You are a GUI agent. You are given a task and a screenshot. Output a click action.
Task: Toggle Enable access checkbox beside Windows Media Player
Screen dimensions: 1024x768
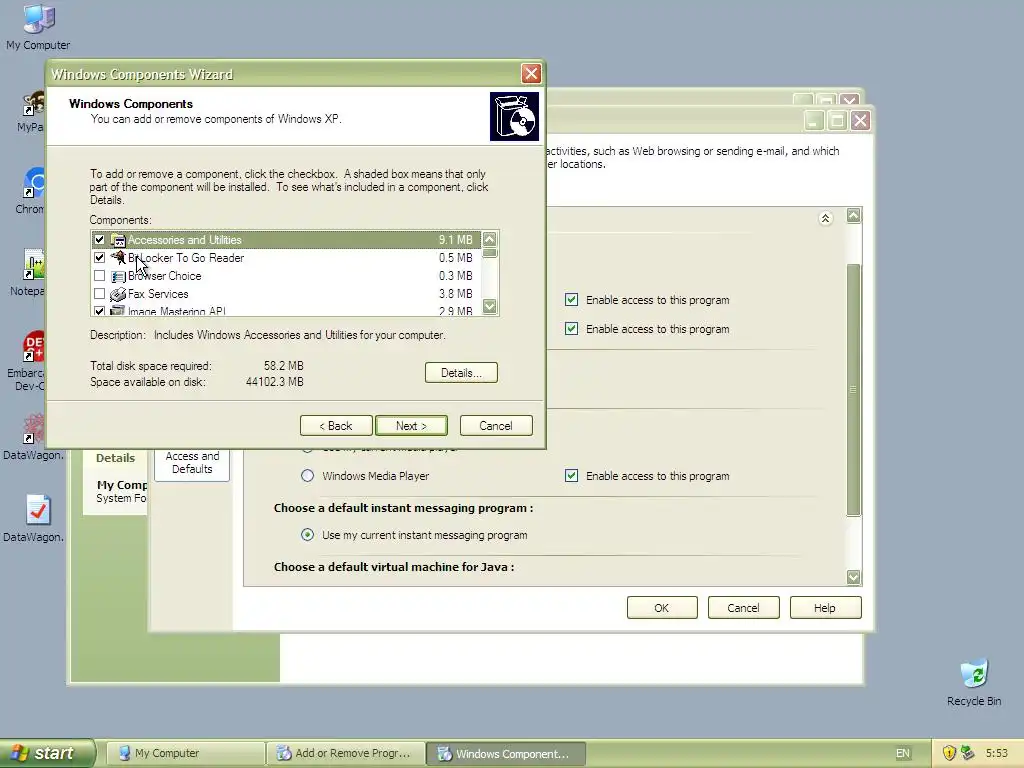pos(571,475)
